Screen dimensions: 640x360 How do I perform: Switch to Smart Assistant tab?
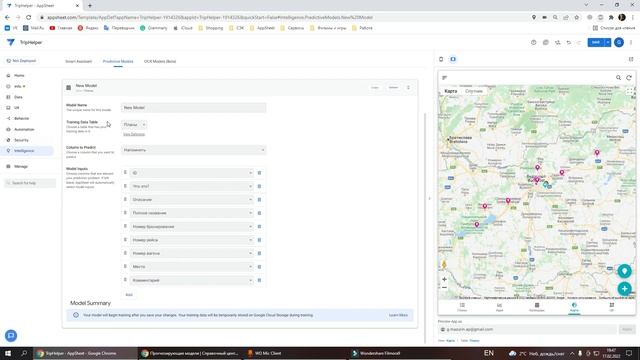coord(78,61)
